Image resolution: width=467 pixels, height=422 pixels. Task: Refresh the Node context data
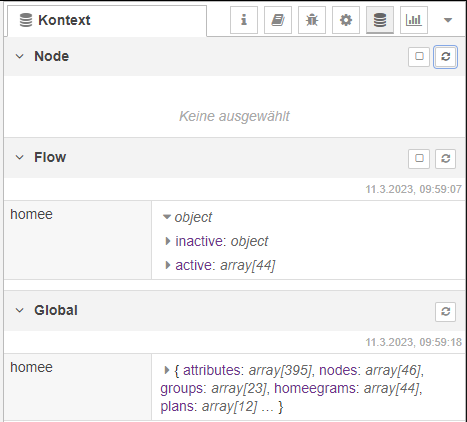445,57
